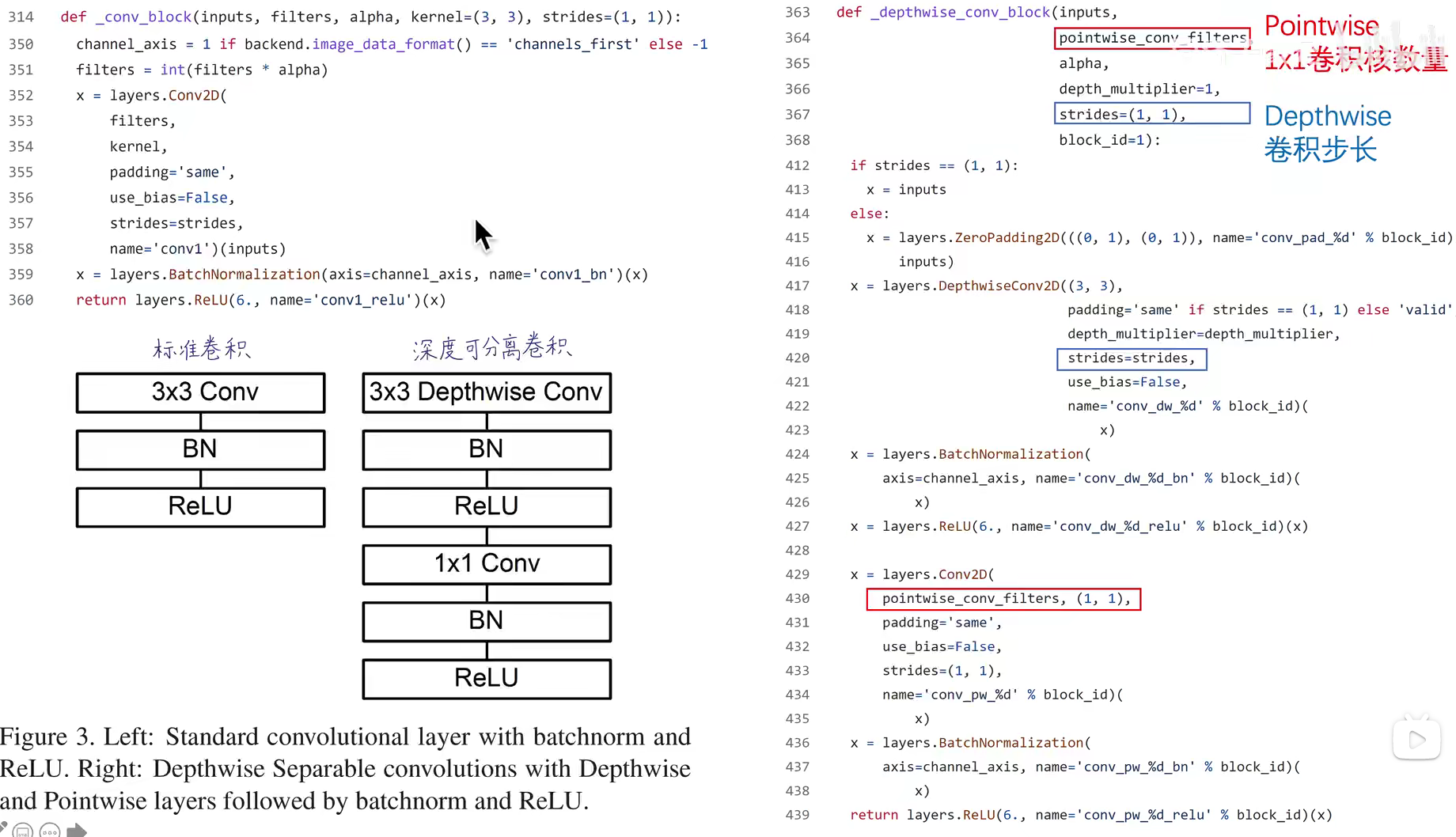
Task: Click 'filters = int(filters * alpha)' code line
Action: 202,70
